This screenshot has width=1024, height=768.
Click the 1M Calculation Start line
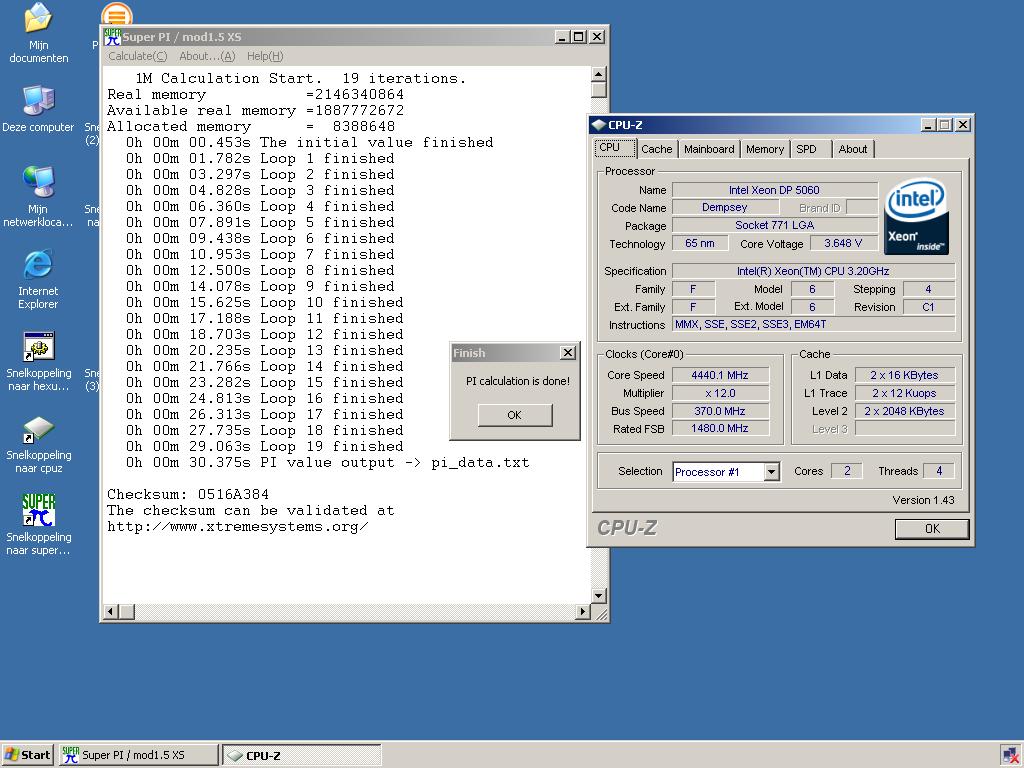tap(300, 78)
